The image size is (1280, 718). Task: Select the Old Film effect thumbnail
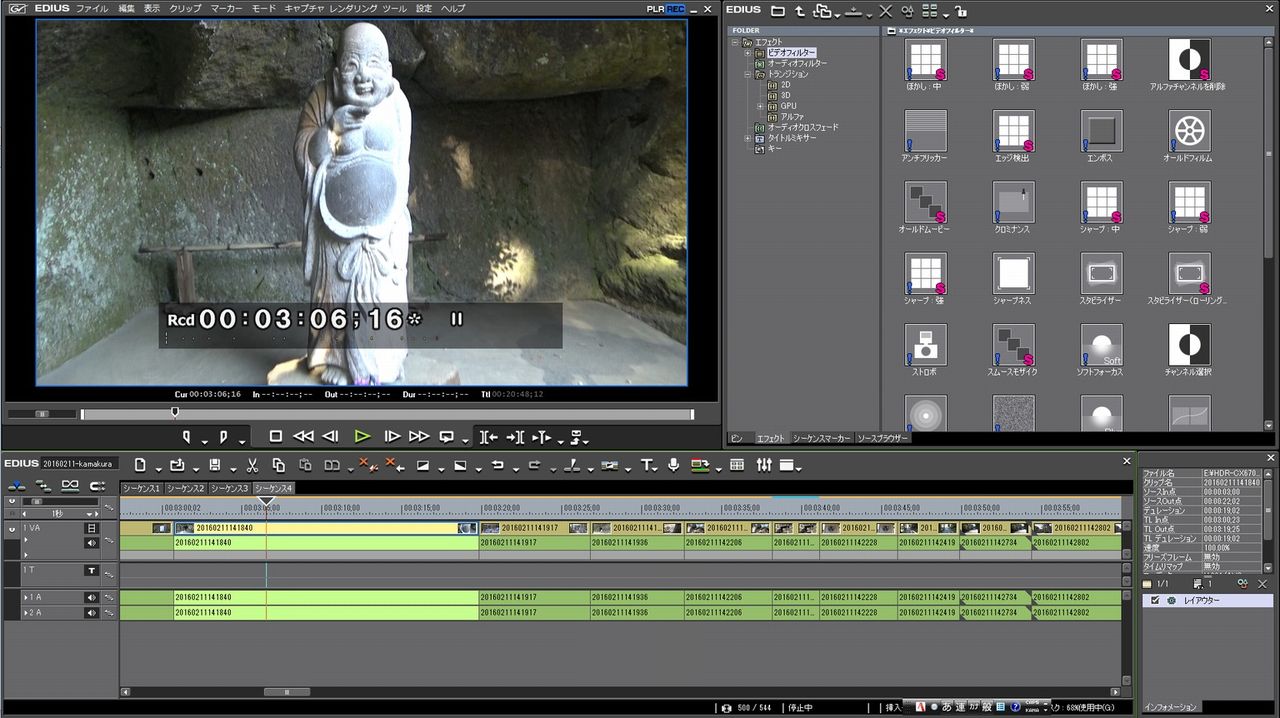click(x=1189, y=131)
